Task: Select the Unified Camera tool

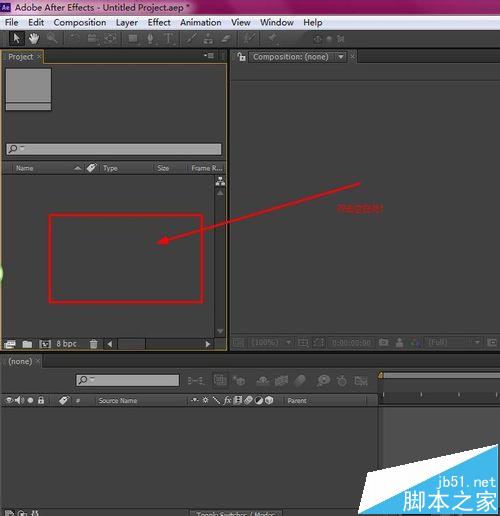Action: pyautogui.click(x=92, y=39)
